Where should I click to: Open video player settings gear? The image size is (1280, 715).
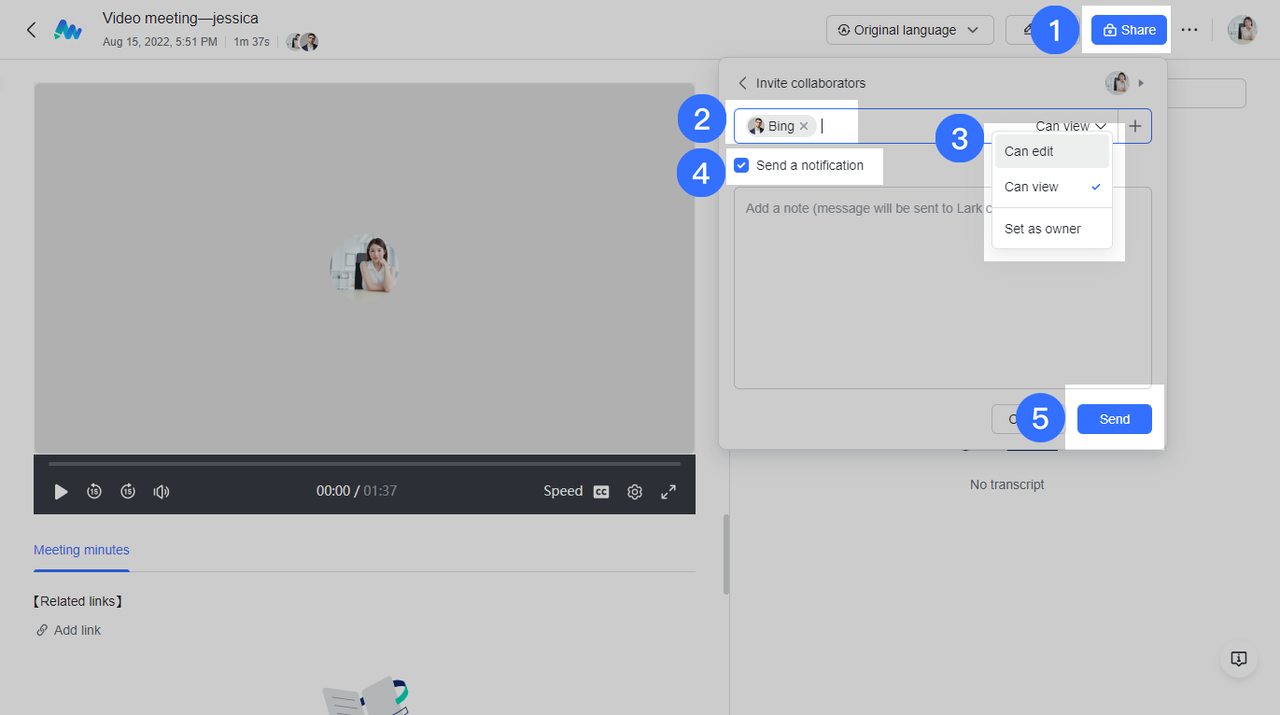coord(634,491)
